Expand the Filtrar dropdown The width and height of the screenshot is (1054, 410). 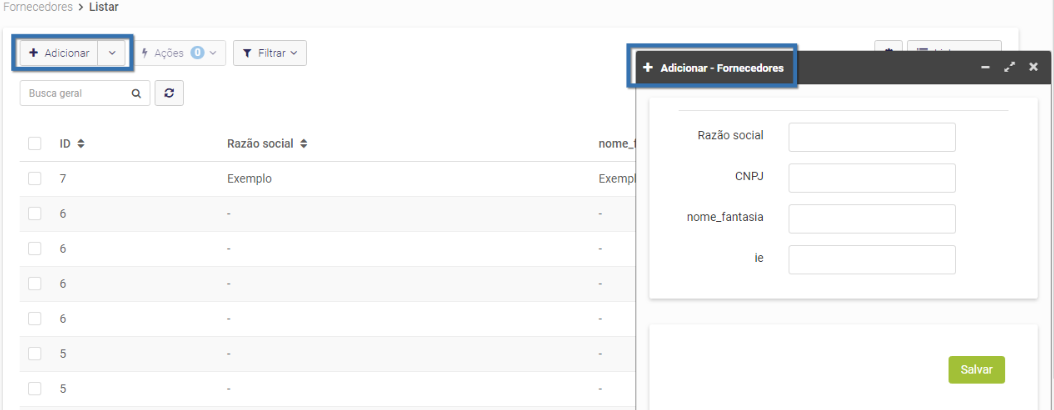(x=270, y=53)
